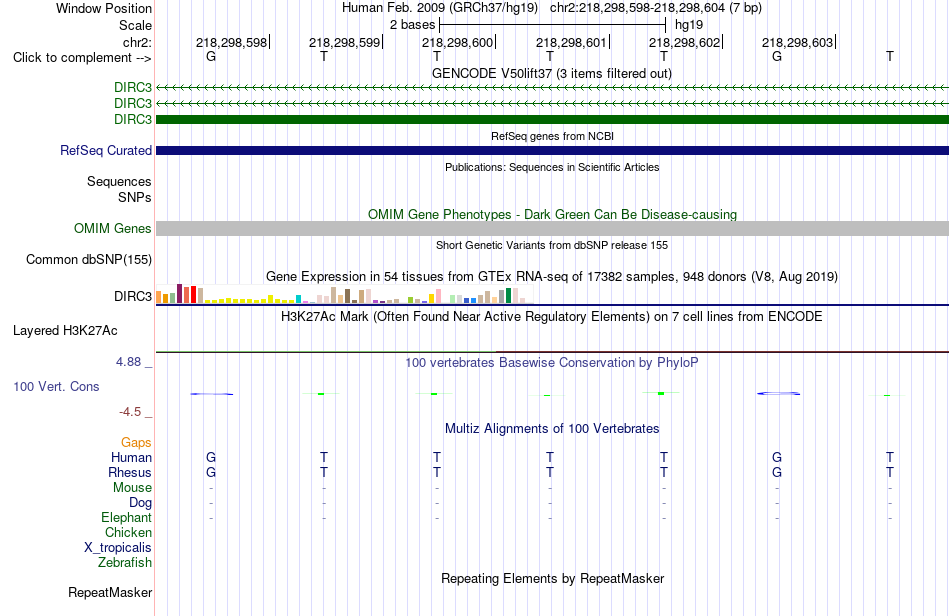Screen dimensions: 950x616
Task: Click the 2 bases scale bar
Action: pos(552,25)
